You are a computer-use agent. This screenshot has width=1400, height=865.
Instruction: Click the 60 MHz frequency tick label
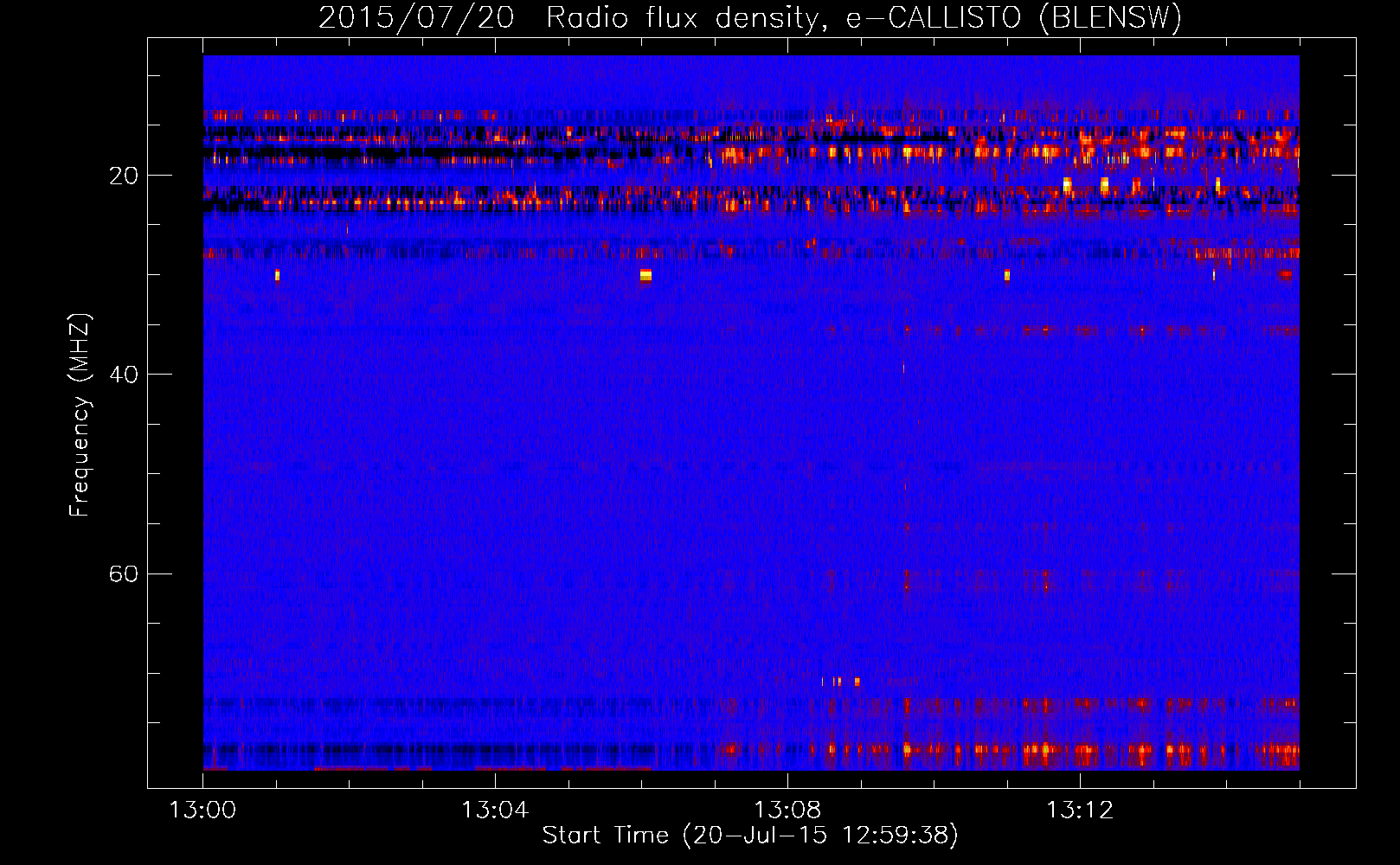124,573
